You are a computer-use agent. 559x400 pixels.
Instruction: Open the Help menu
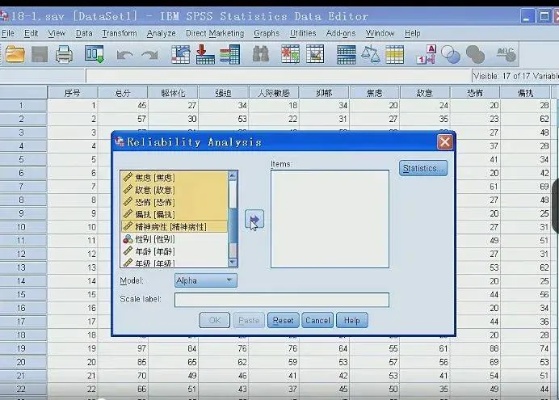[x=412, y=34]
